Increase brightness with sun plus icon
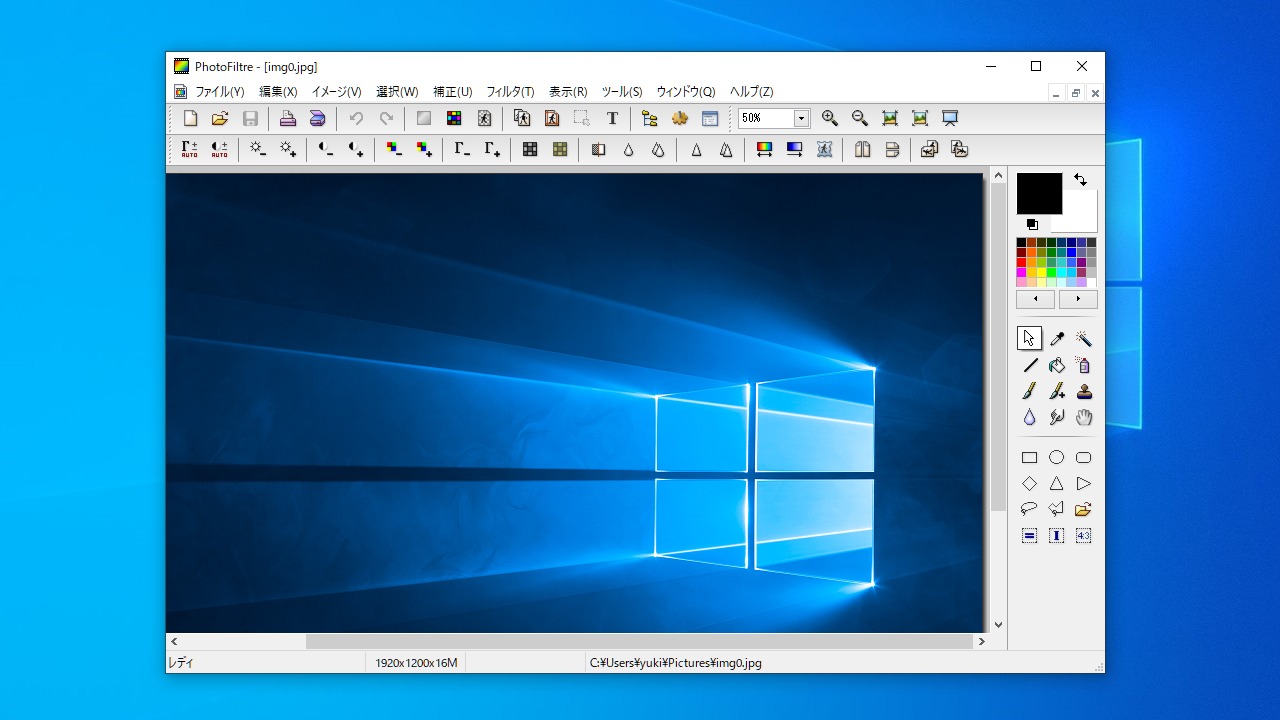This screenshot has width=1280, height=720. [288, 149]
